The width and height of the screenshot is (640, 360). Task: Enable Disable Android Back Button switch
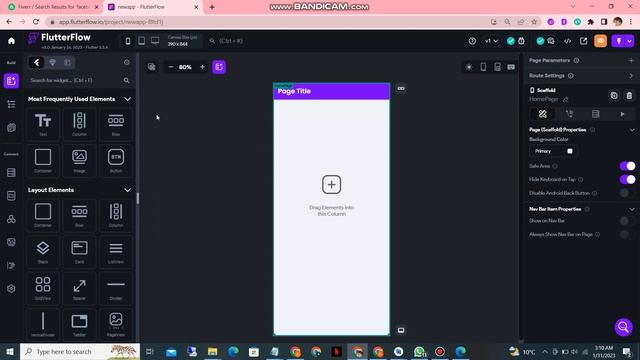coord(627,193)
